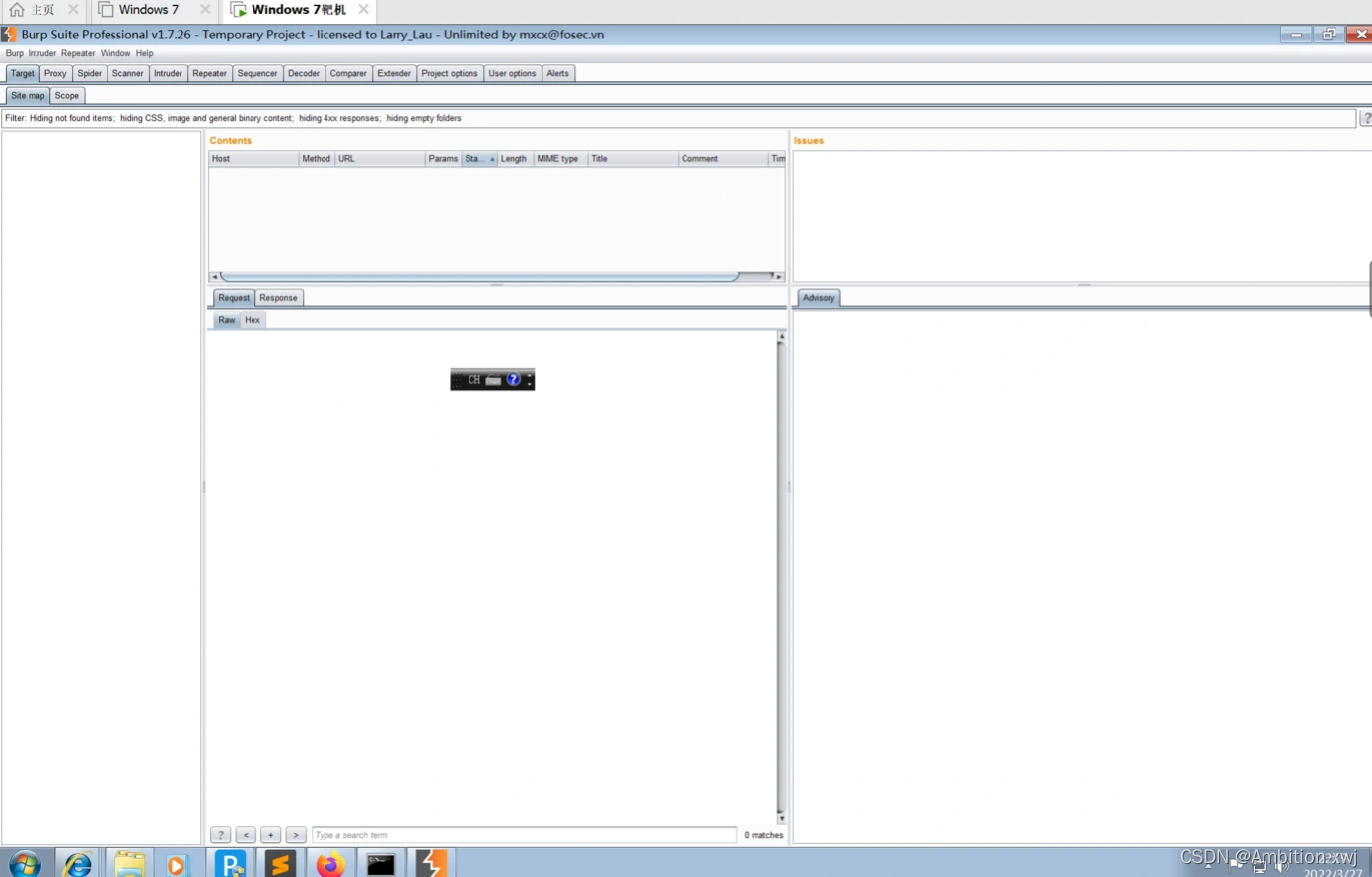This screenshot has width=1372, height=877.
Task: Sort contents by MIME type column
Action: [x=560, y=159]
